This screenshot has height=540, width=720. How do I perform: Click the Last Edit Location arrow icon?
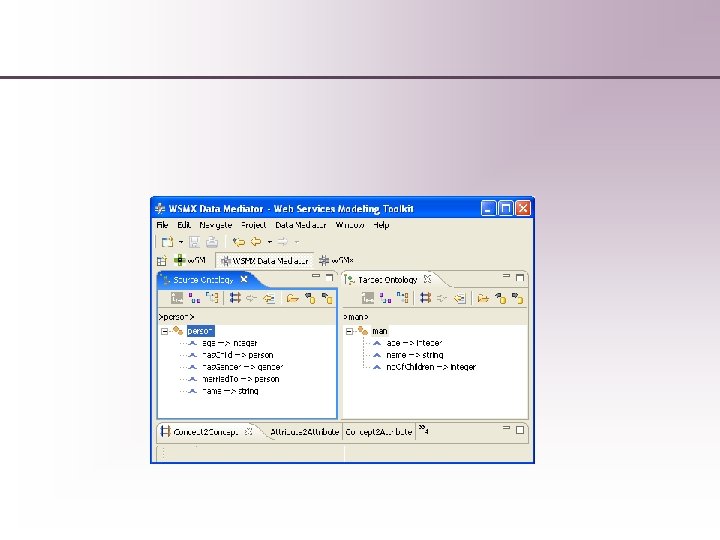[239, 242]
